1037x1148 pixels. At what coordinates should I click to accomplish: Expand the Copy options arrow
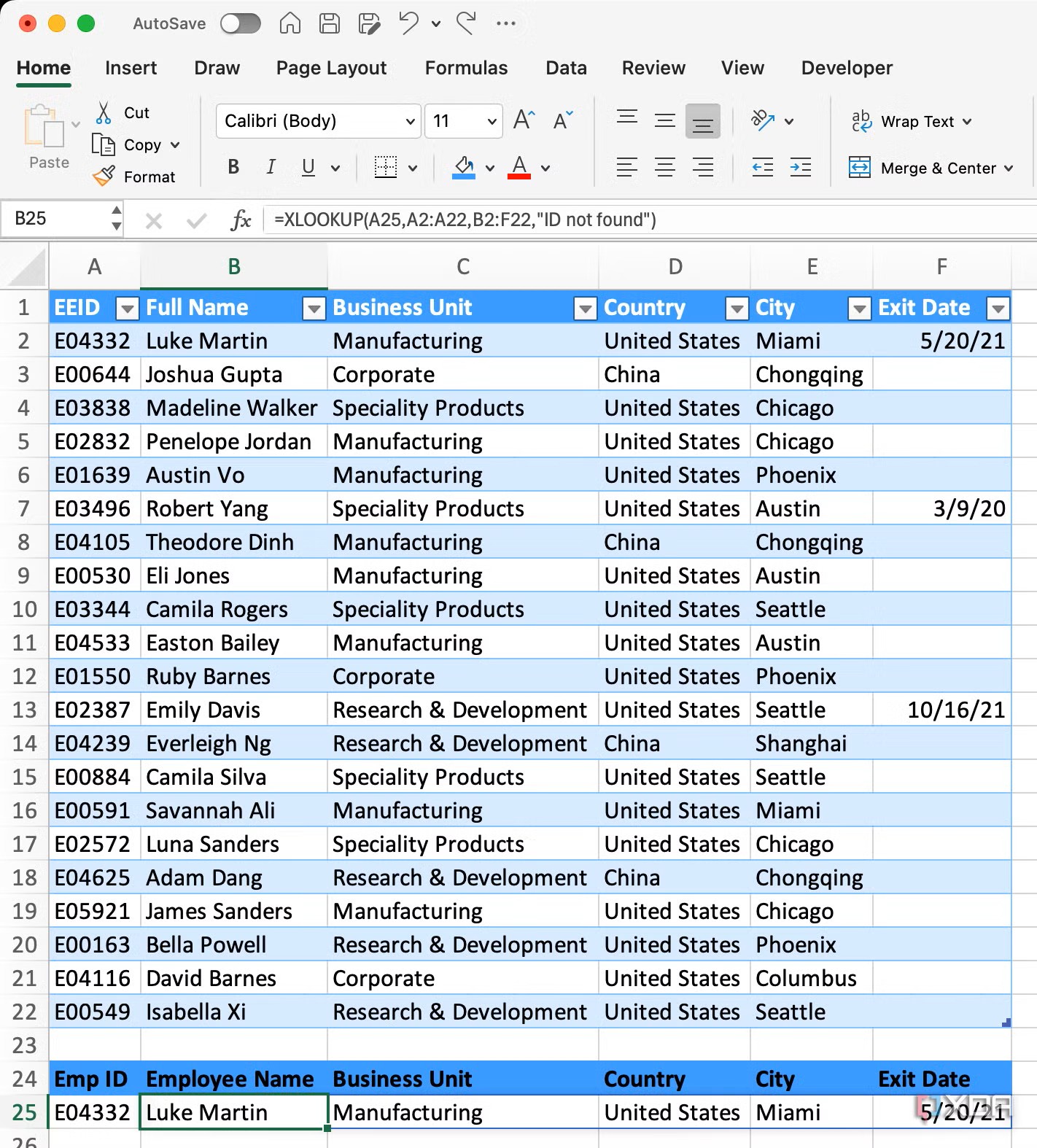point(175,145)
